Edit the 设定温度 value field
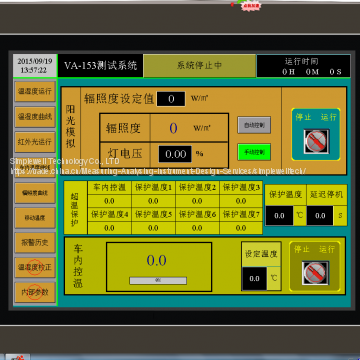The width and height of the screenshot is (360, 360). [254, 279]
